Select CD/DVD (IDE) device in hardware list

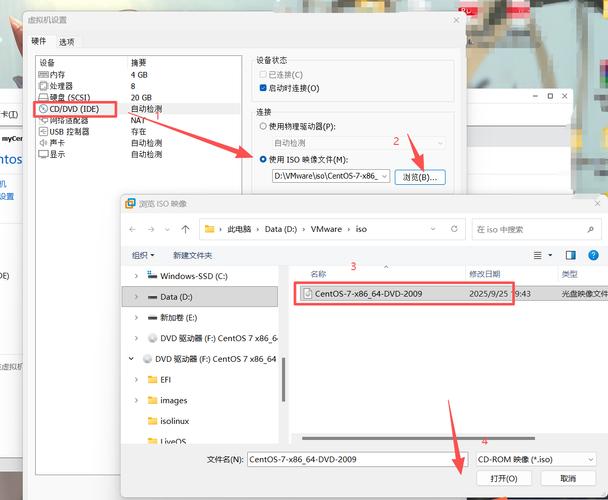76,108
